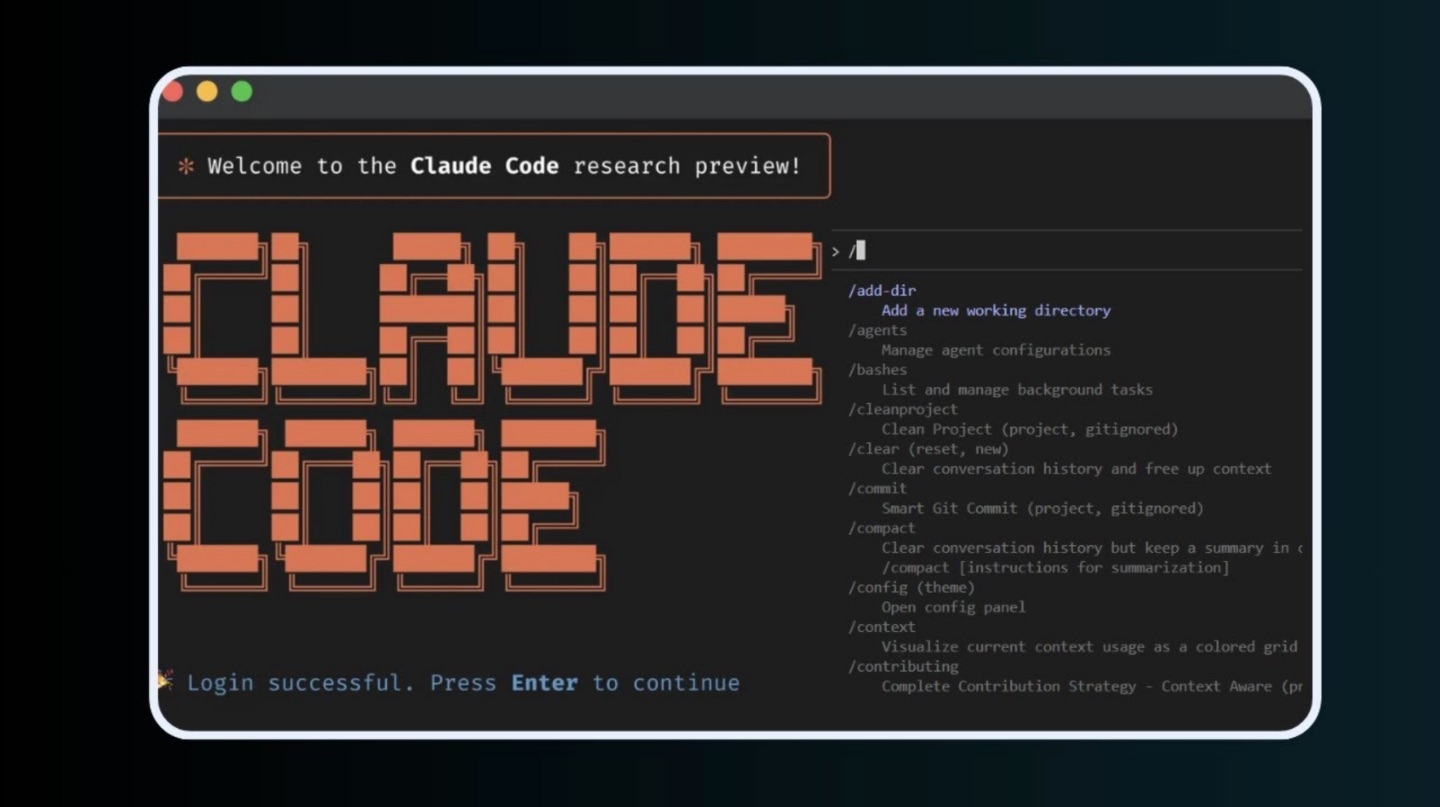The height and width of the screenshot is (807, 1440).
Task: Click the yellow minimize traffic light
Action: (x=206, y=91)
